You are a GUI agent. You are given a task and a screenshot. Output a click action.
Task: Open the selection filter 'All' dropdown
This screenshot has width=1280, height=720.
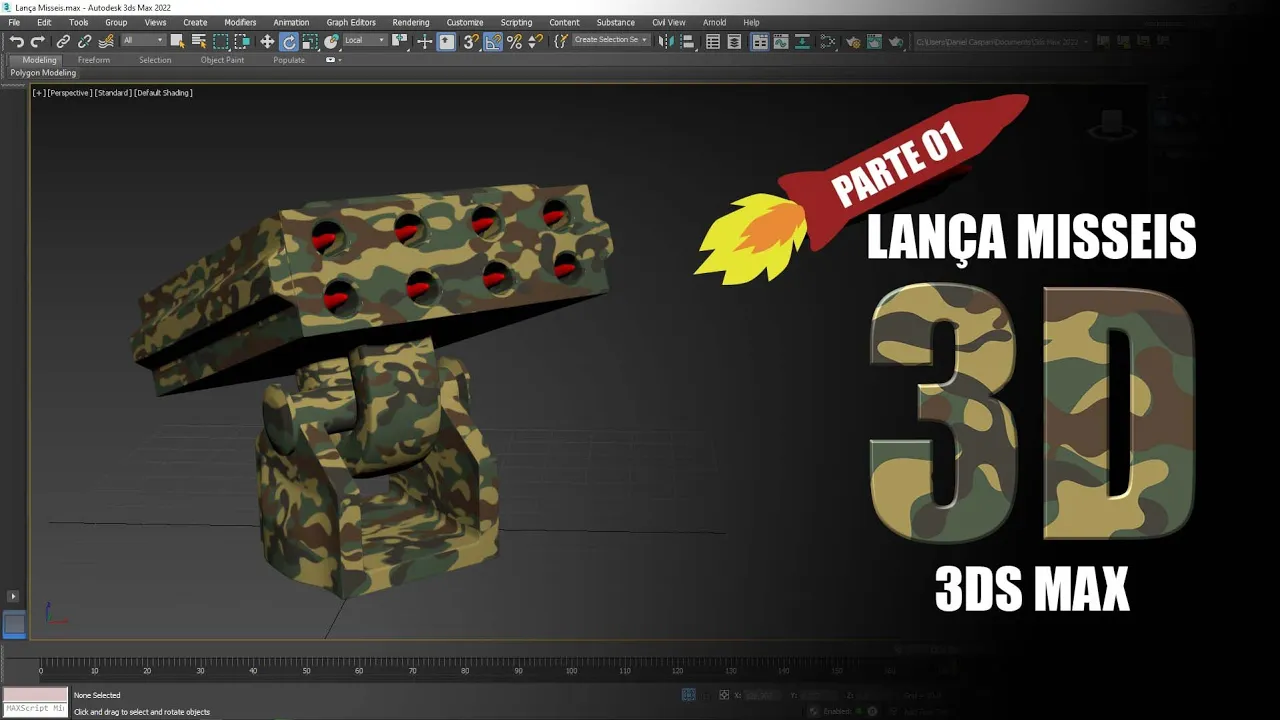[x=143, y=41]
